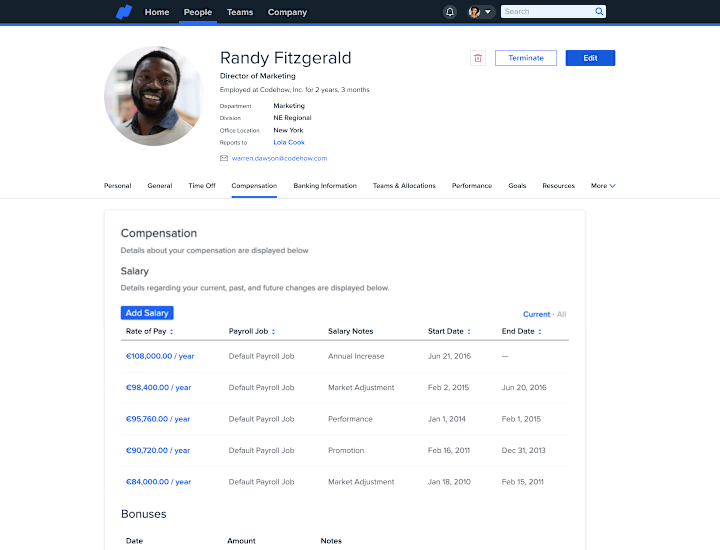Open the user avatar menu

pyautogui.click(x=480, y=12)
